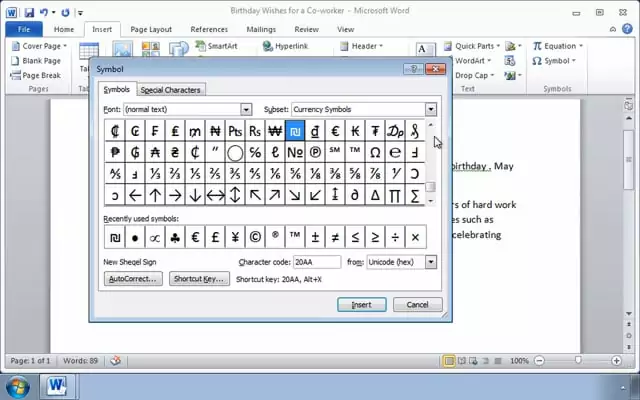Screen dimensions: 640x400
Task: Insert SmartArt from the ribbon
Action: [x=216, y=46]
